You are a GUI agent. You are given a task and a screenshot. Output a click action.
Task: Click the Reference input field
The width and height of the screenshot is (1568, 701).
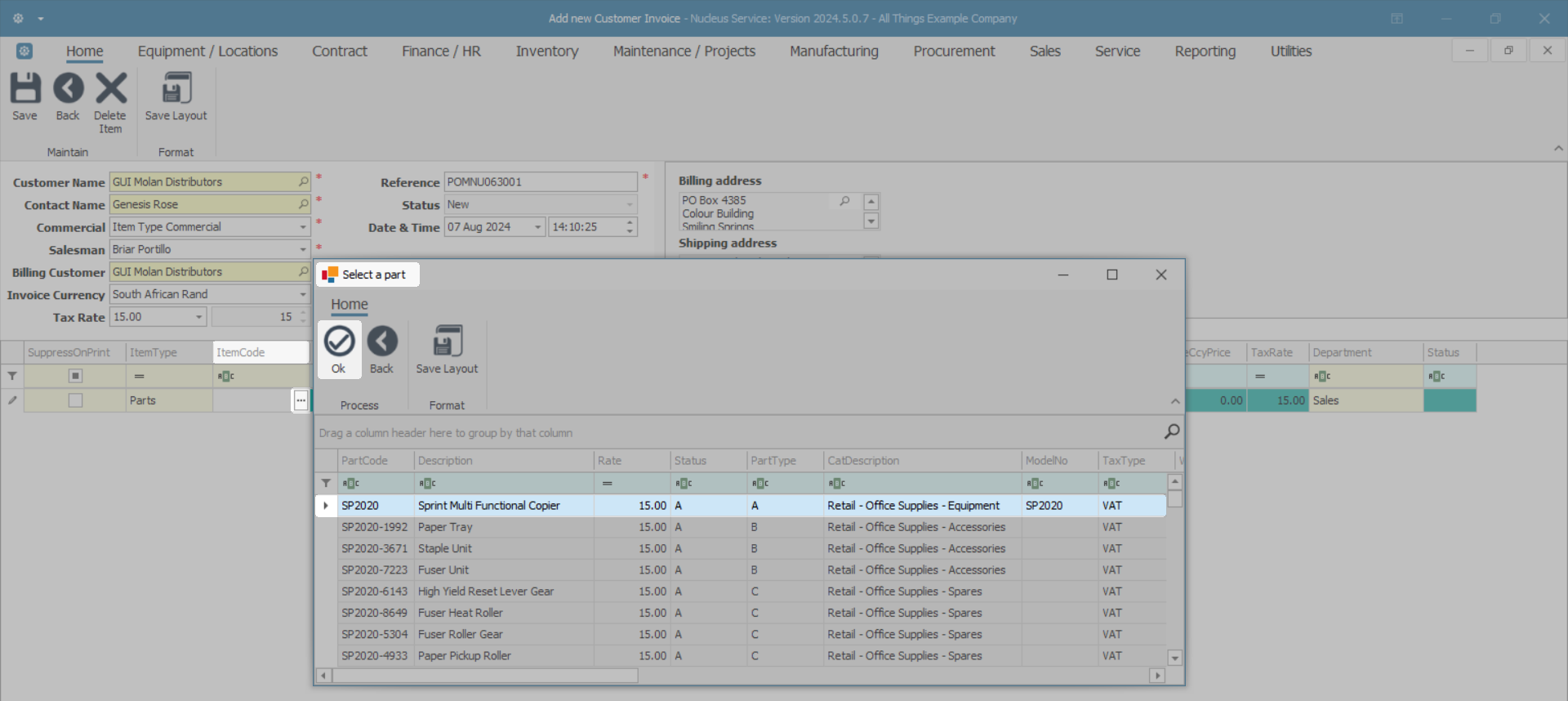tap(540, 181)
